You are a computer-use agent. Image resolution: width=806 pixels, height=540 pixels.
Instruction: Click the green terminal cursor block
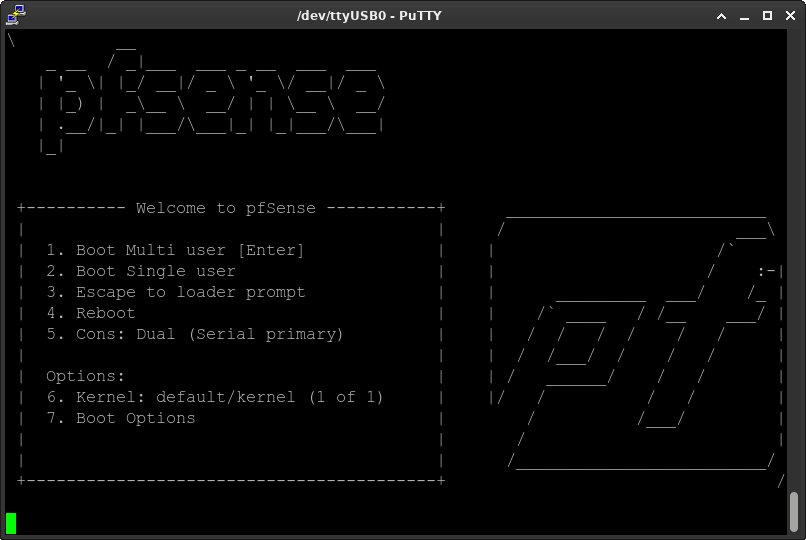point(11,523)
